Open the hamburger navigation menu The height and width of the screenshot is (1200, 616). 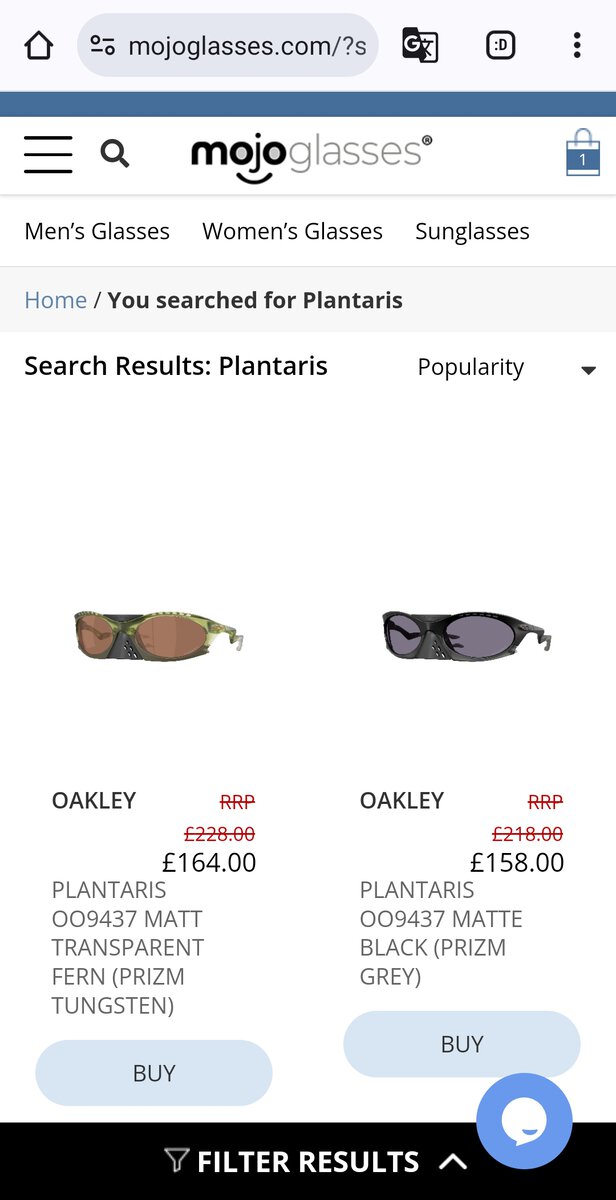point(48,154)
